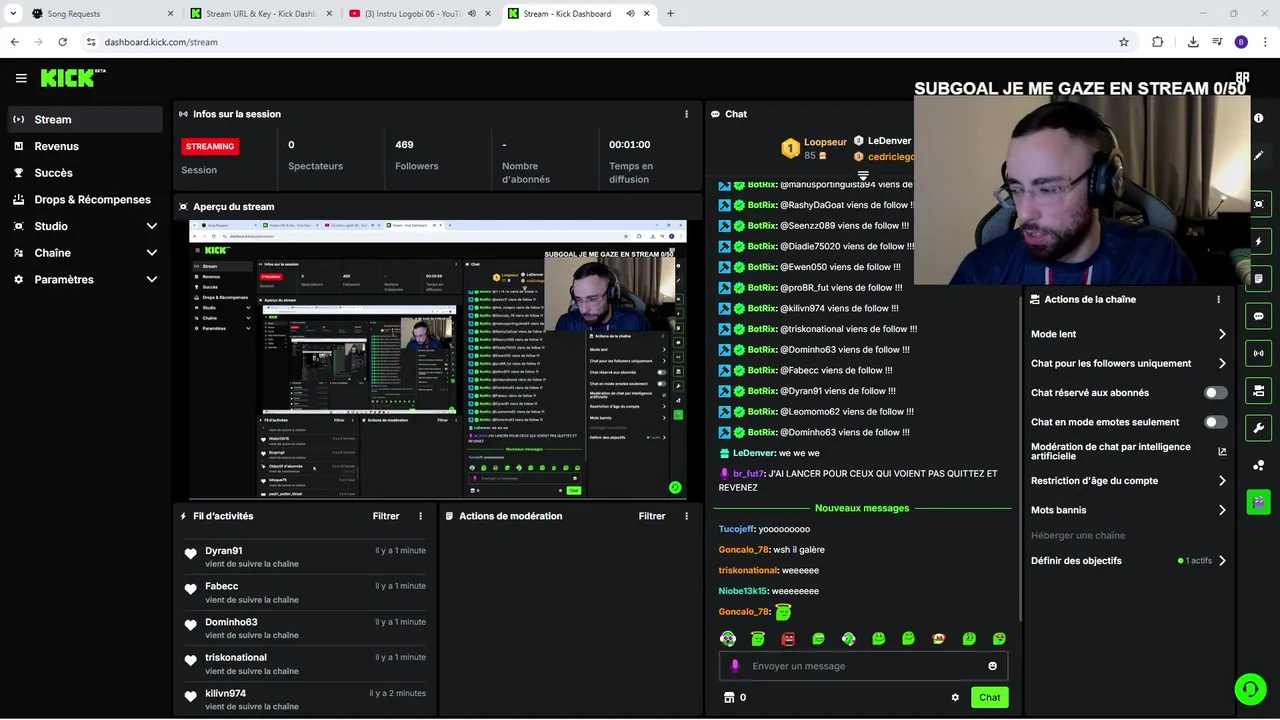Open the green support headset button
The height and width of the screenshot is (720, 1280).
1250,689
